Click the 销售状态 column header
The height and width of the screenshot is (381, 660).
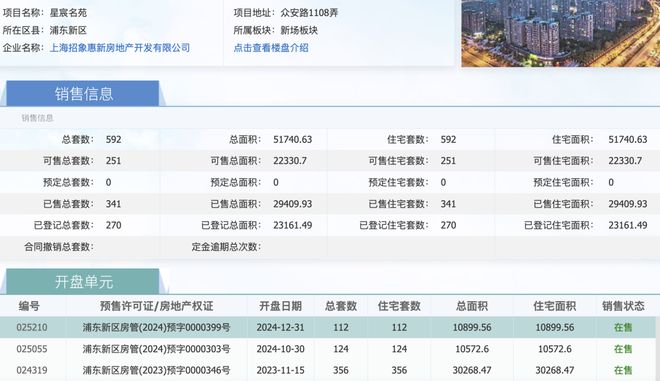[623, 306]
